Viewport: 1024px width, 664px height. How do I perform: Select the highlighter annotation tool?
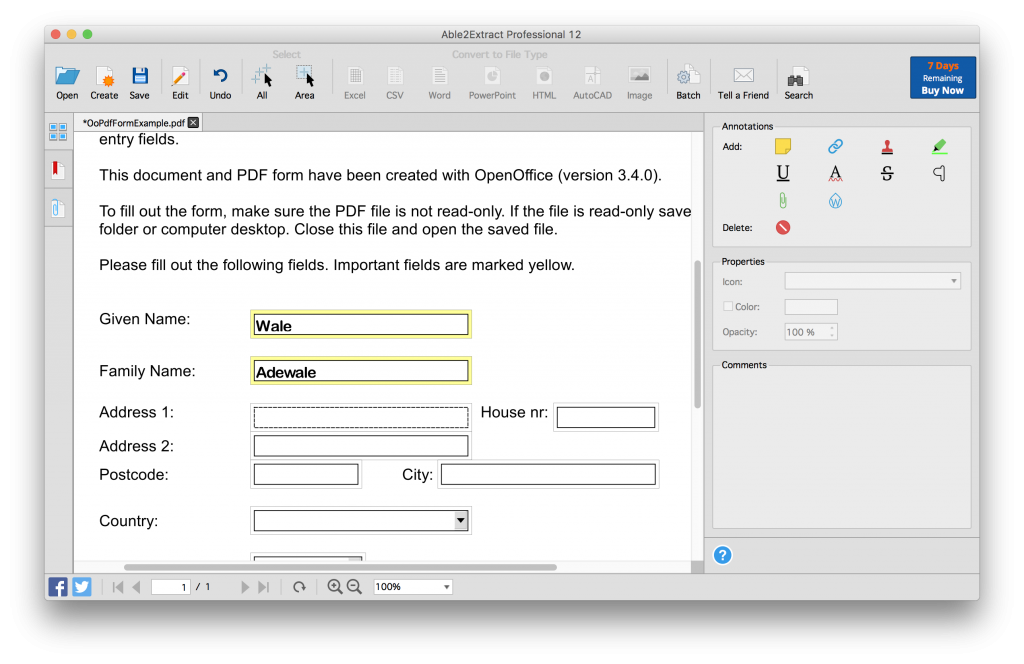click(x=938, y=146)
